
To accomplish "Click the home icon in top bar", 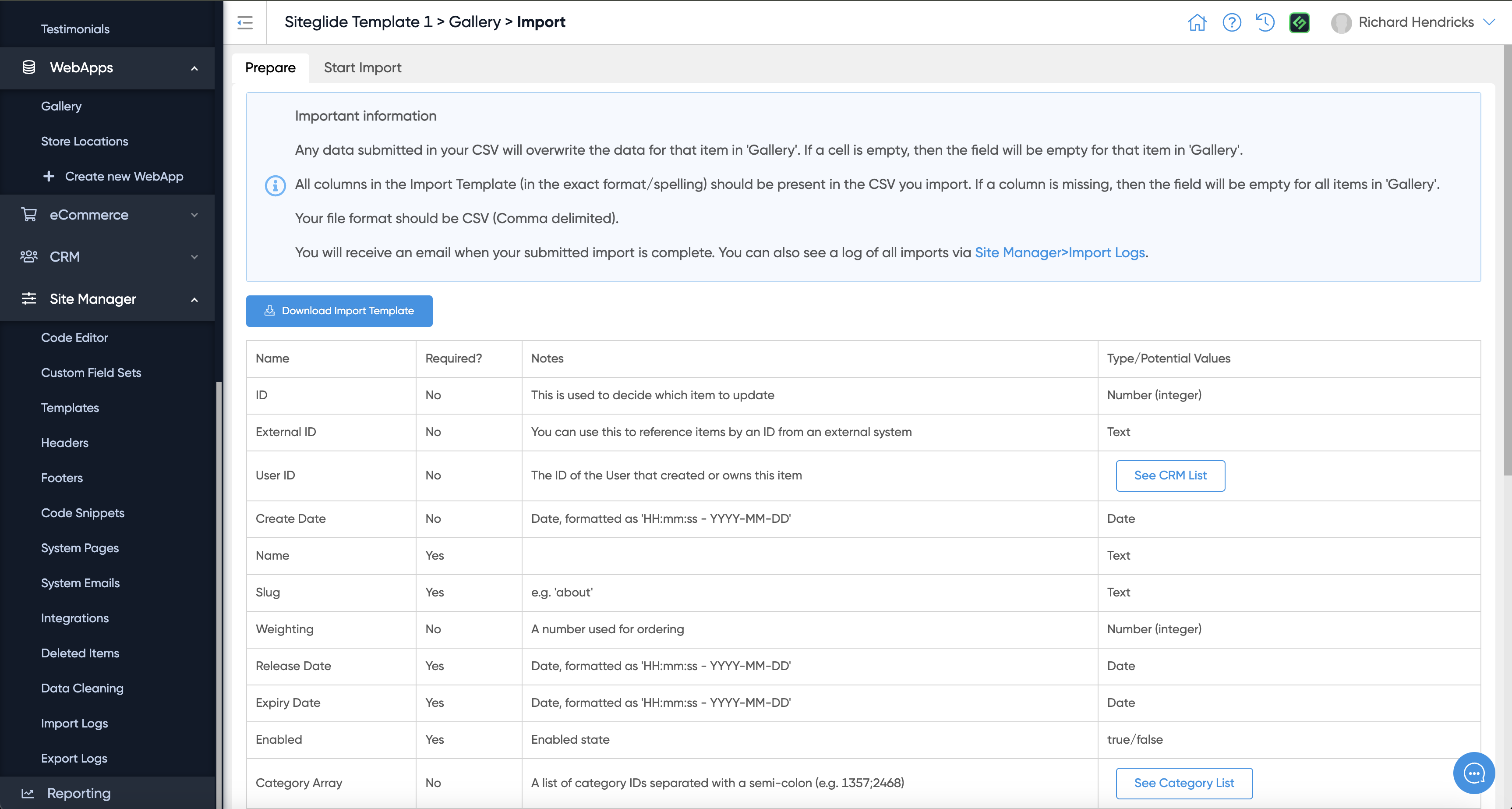I will [1197, 22].
